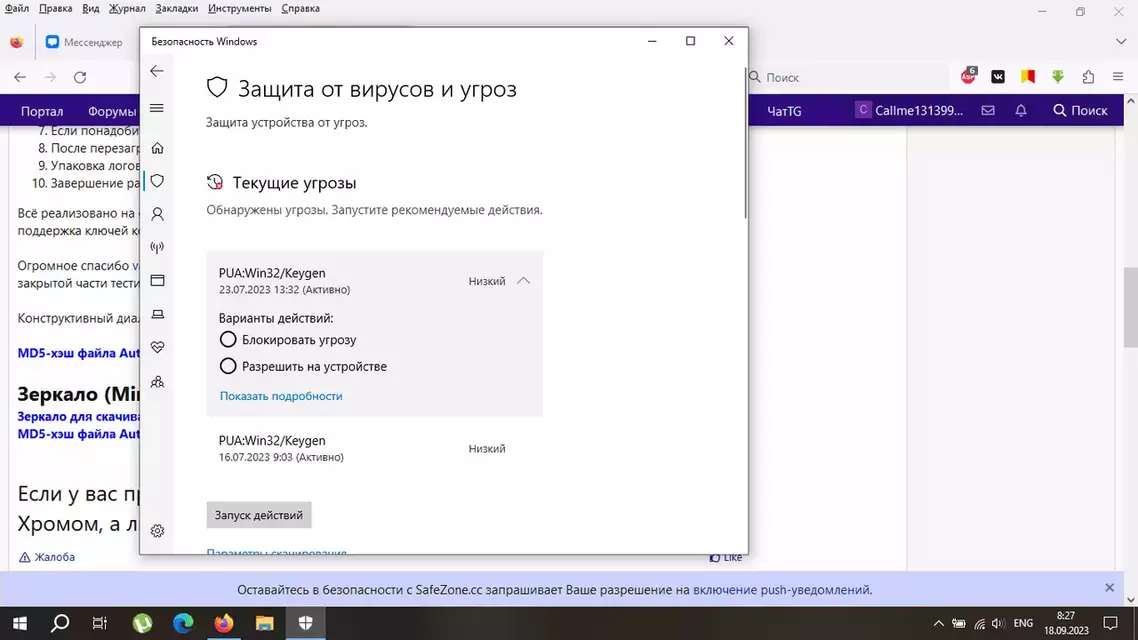Open Firefox 'Правка' menu

(x=55, y=9)
